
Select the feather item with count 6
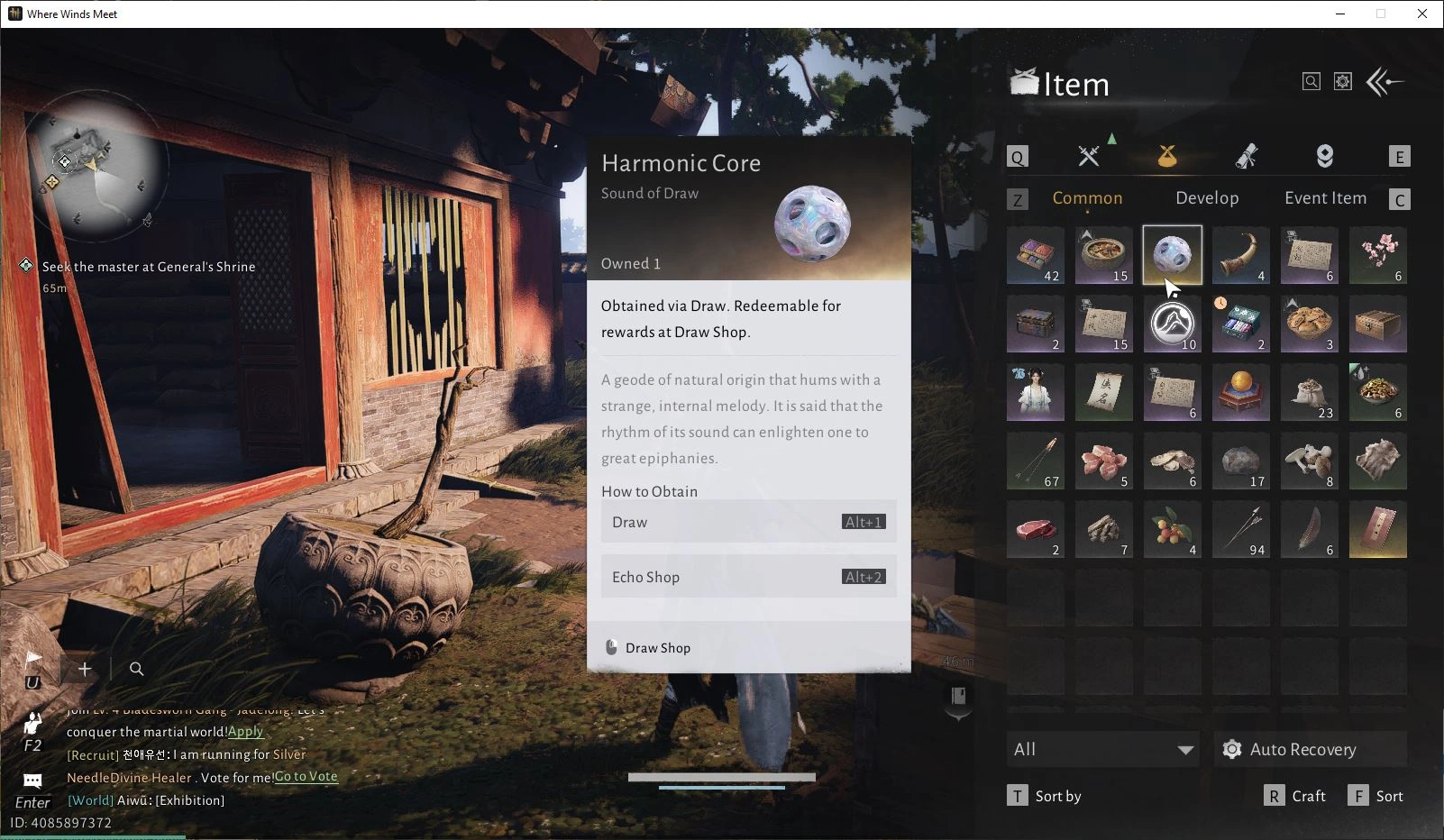[x=1310, y=529]
